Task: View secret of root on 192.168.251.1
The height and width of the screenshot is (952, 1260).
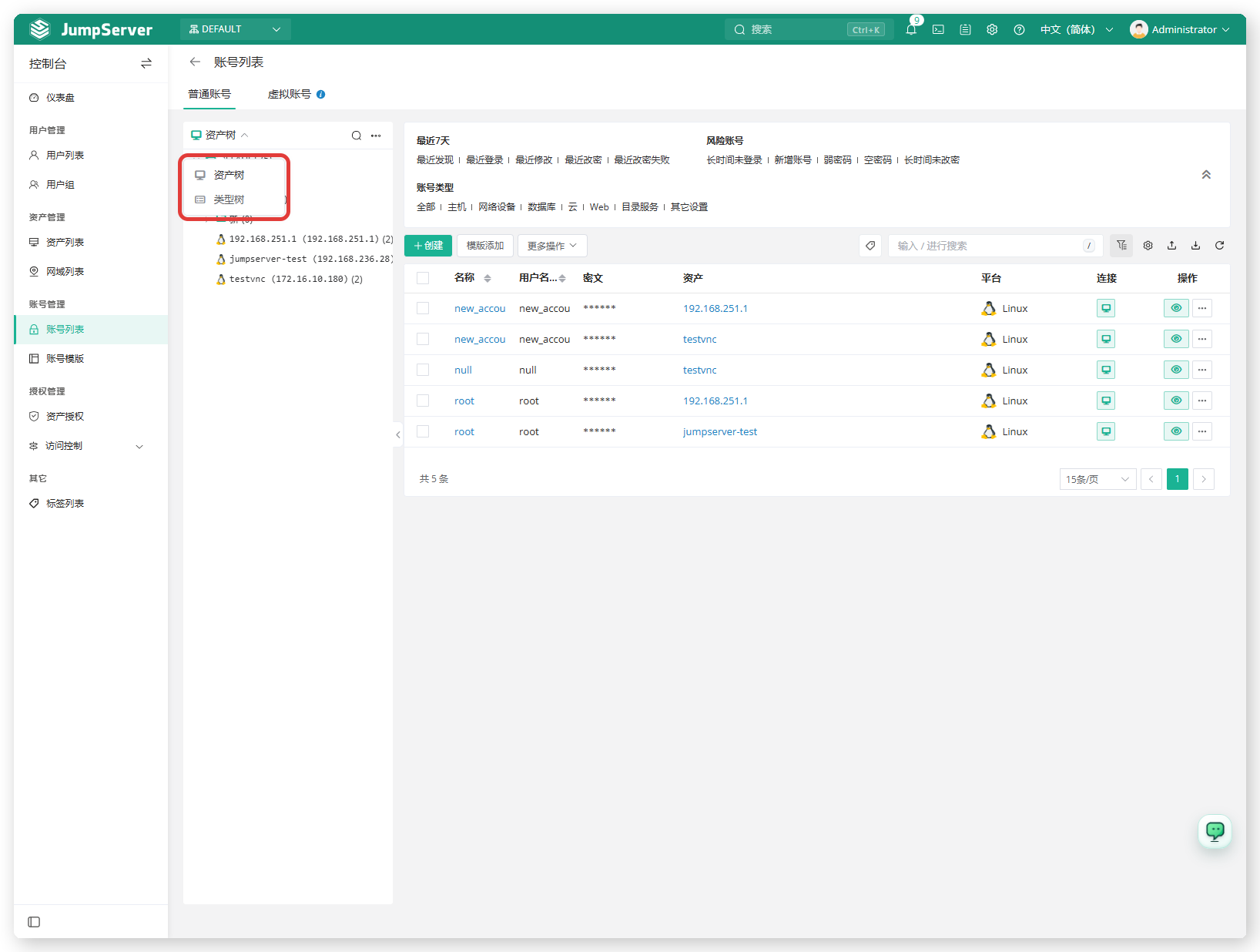Action: (x=1176, y=401)
